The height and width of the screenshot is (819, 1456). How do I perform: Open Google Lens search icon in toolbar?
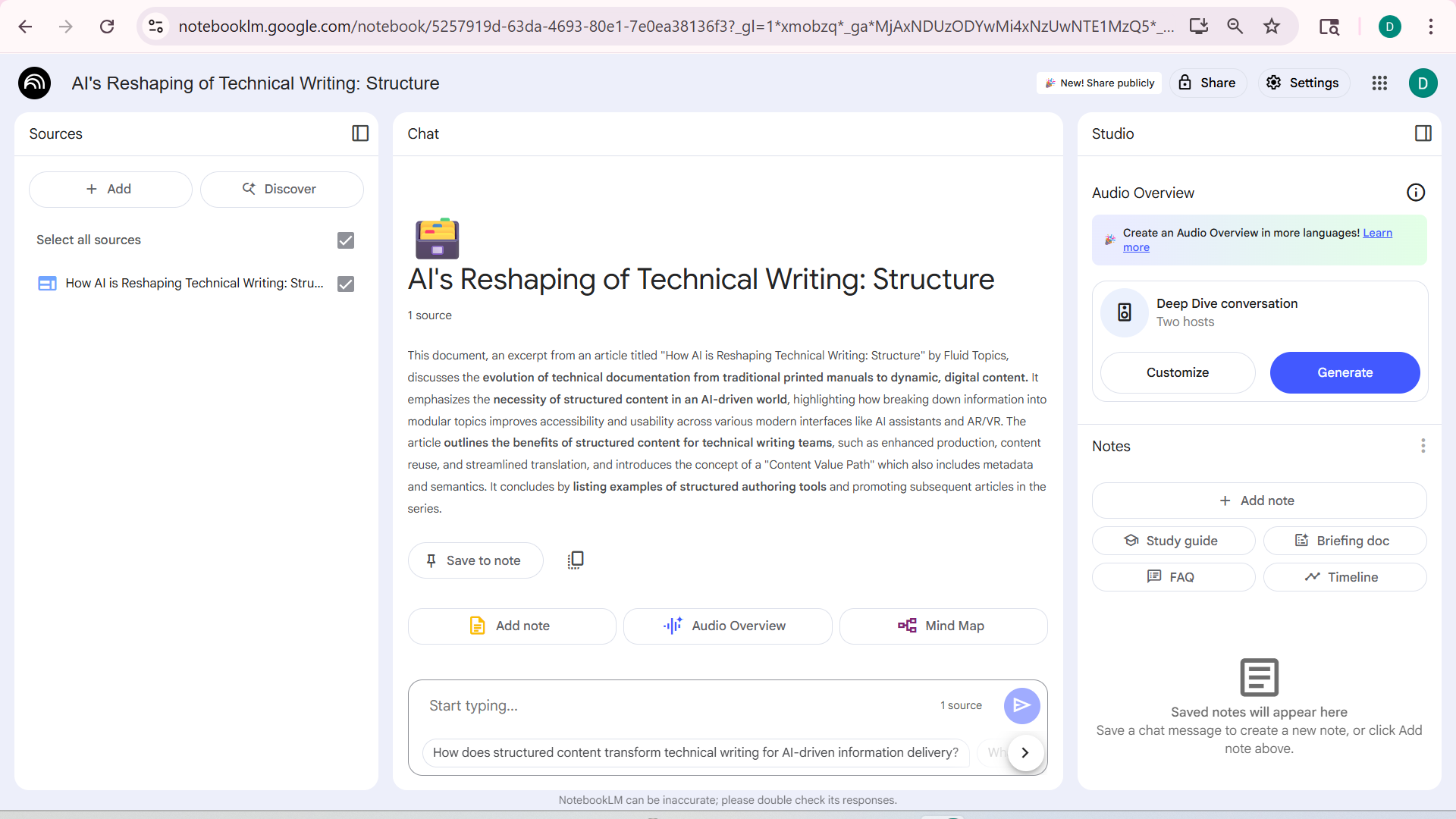1329,27
